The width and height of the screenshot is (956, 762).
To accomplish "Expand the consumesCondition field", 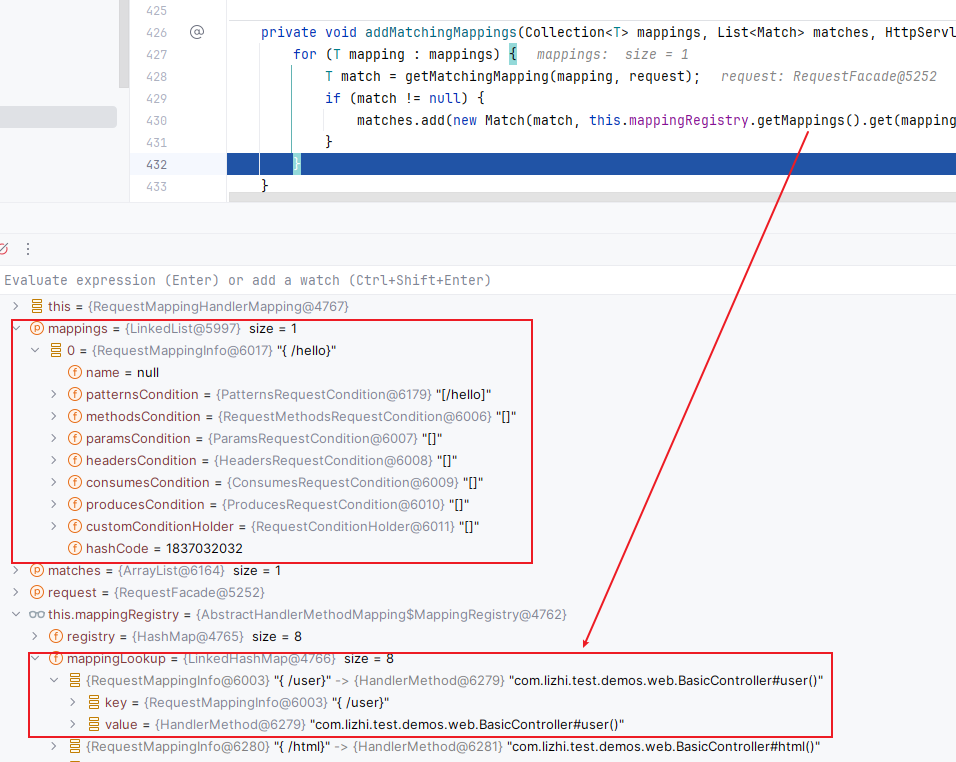I will 54,482.
